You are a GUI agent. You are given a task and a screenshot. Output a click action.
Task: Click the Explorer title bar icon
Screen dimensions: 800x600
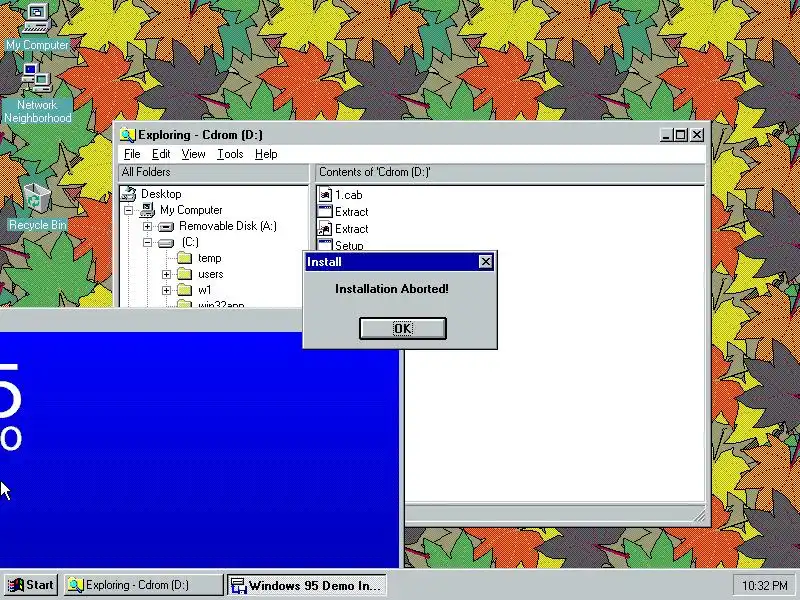click(127, 135)
